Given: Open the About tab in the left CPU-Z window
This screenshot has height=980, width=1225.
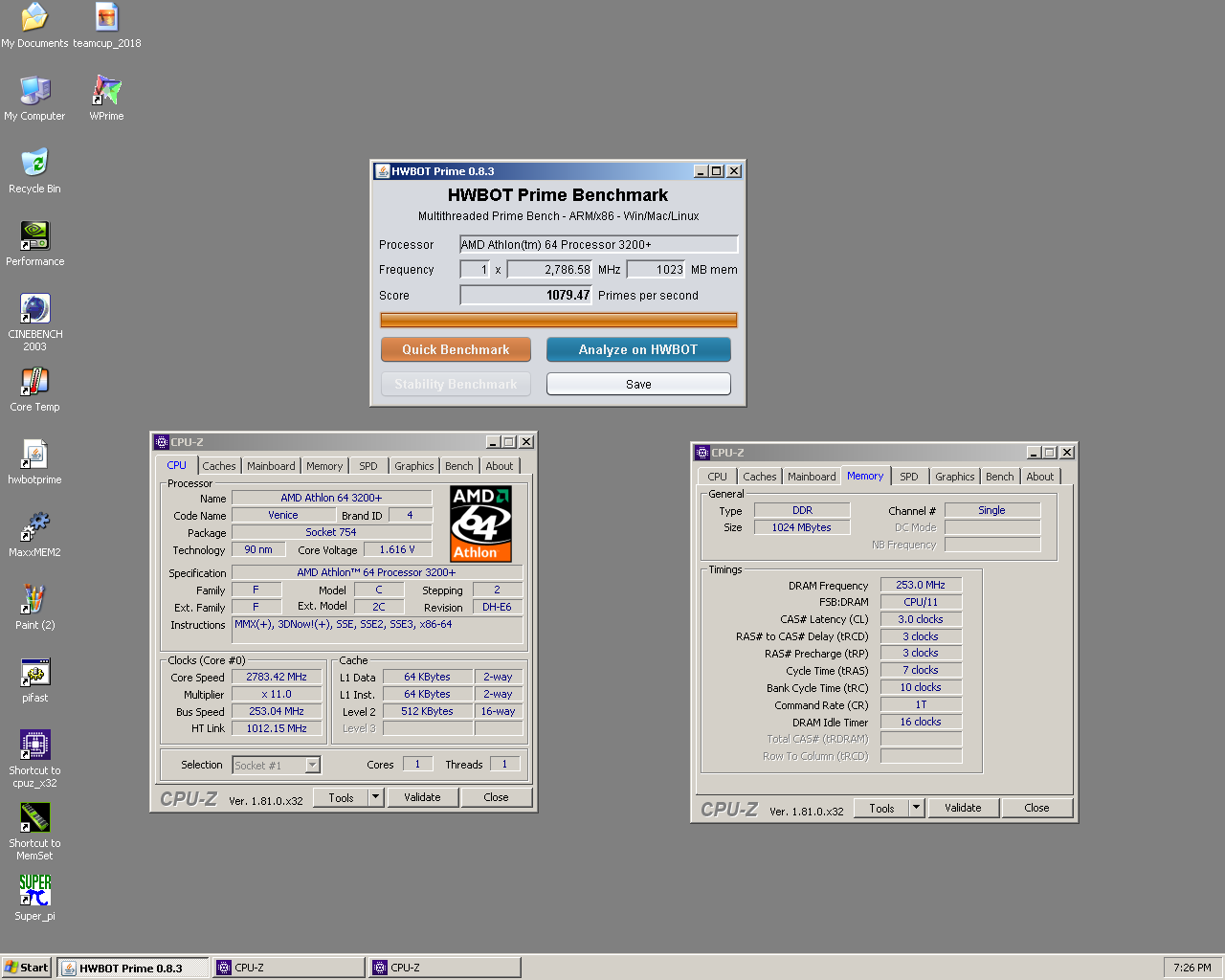Looking at the screenshot, I should [500, 466].
